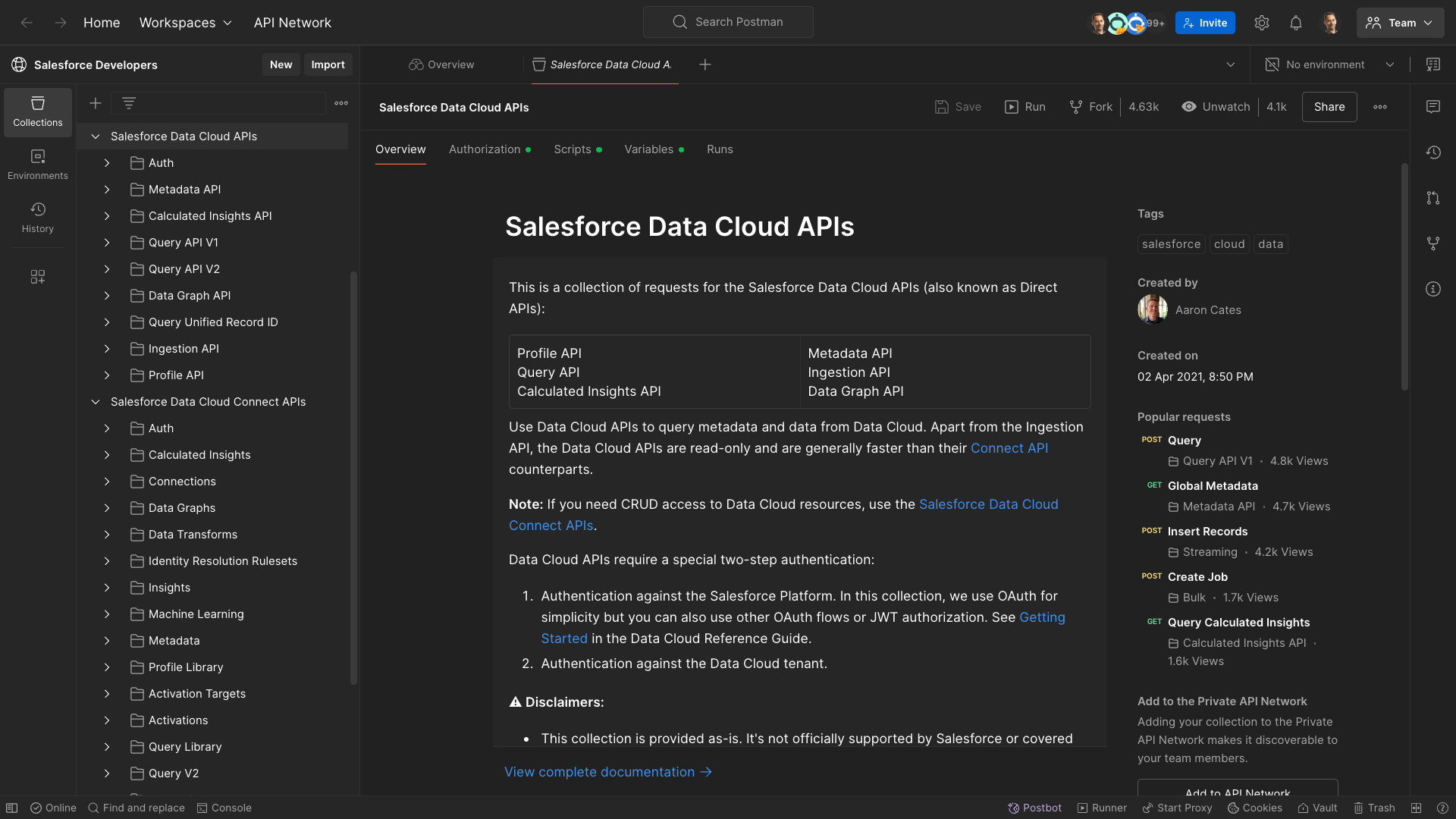Click the New button
1456x819 pixels.
pos(281,64)
